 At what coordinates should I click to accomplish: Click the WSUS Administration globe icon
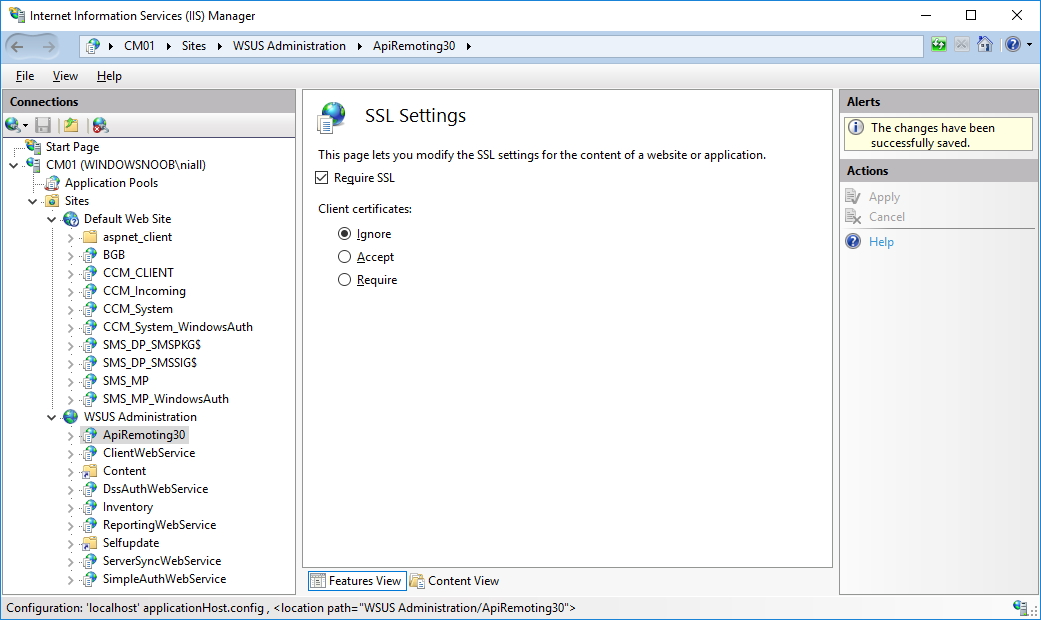coord(71,417)
